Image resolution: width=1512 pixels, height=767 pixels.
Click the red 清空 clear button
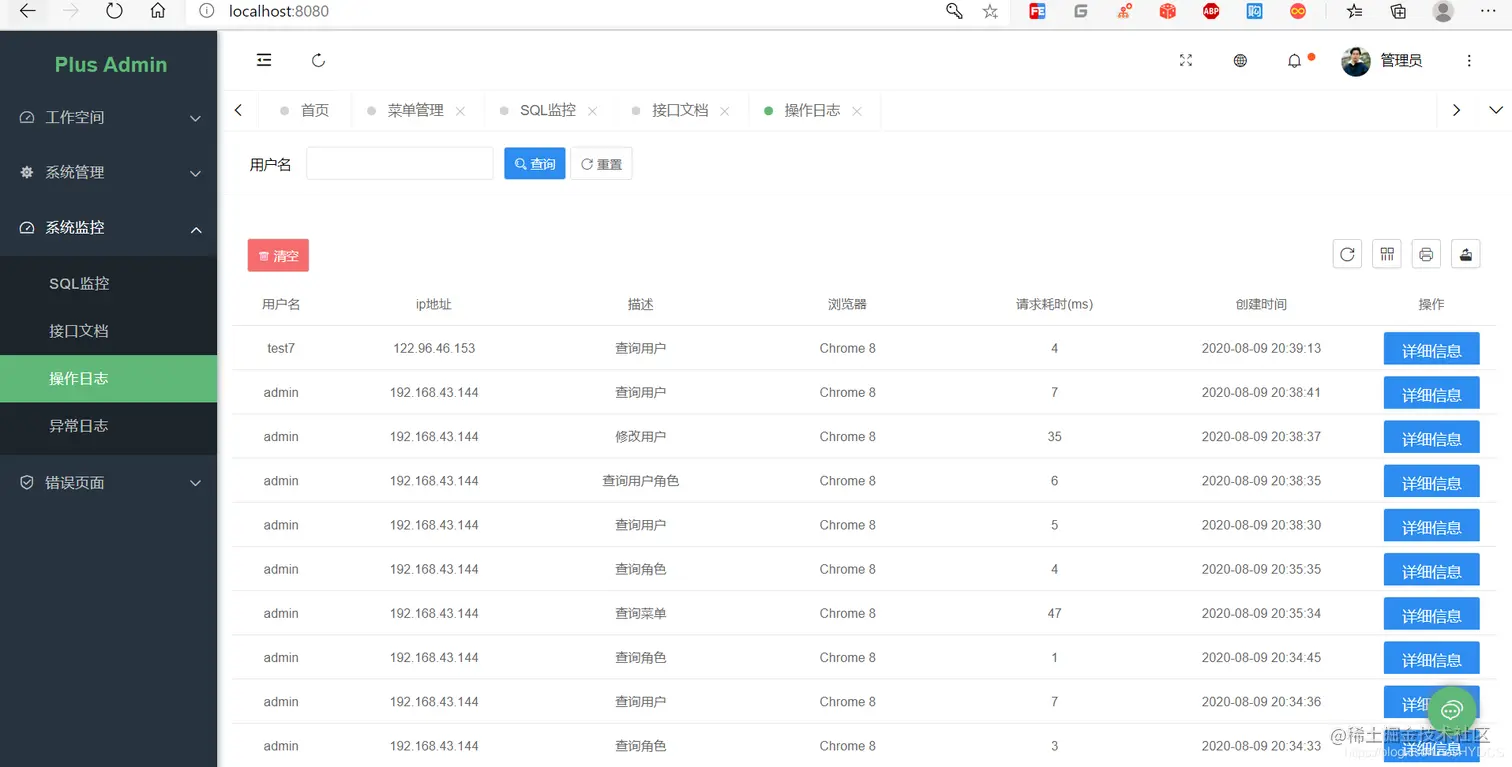[x=278, y=255]
